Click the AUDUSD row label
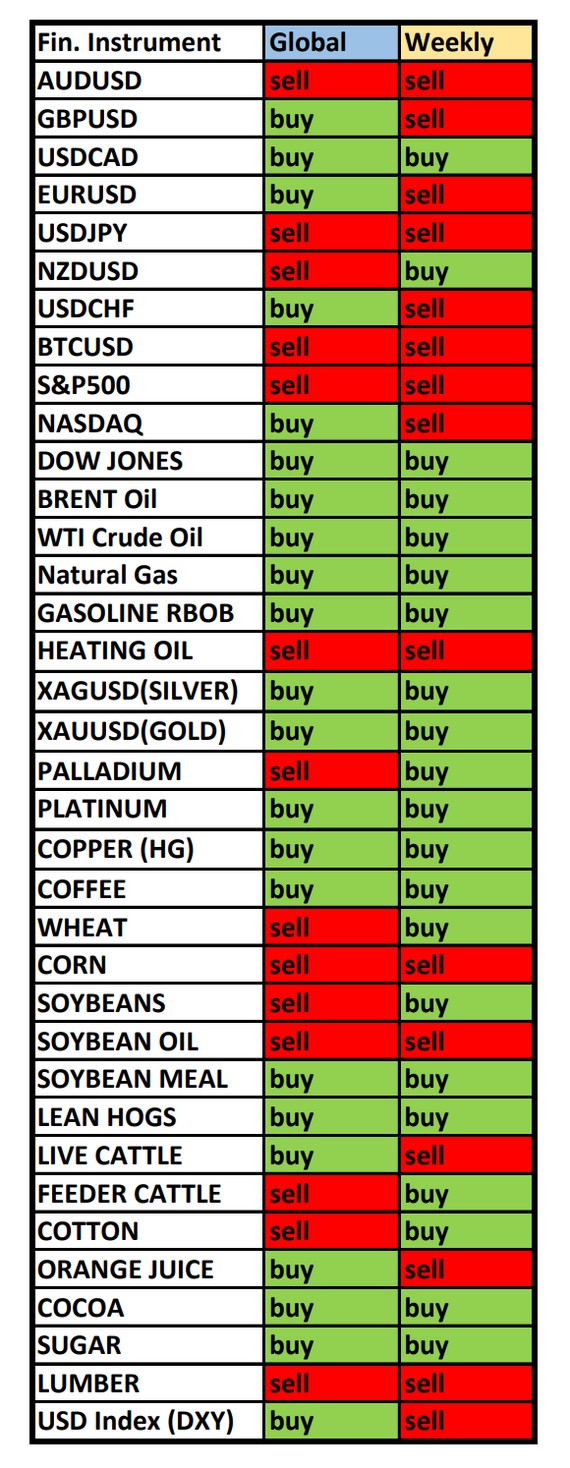 (x=148, y=81)
